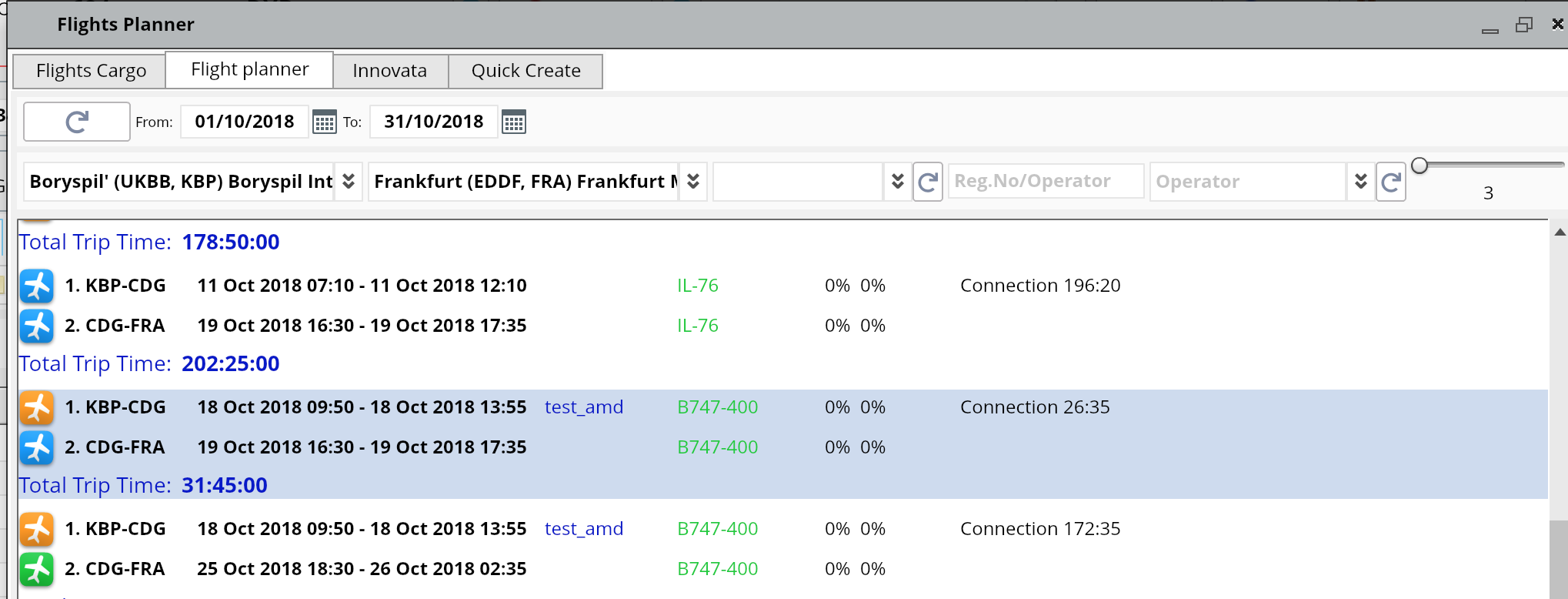Open the To date calendar picker
The image size is (1568, 599).
(513, 122)
